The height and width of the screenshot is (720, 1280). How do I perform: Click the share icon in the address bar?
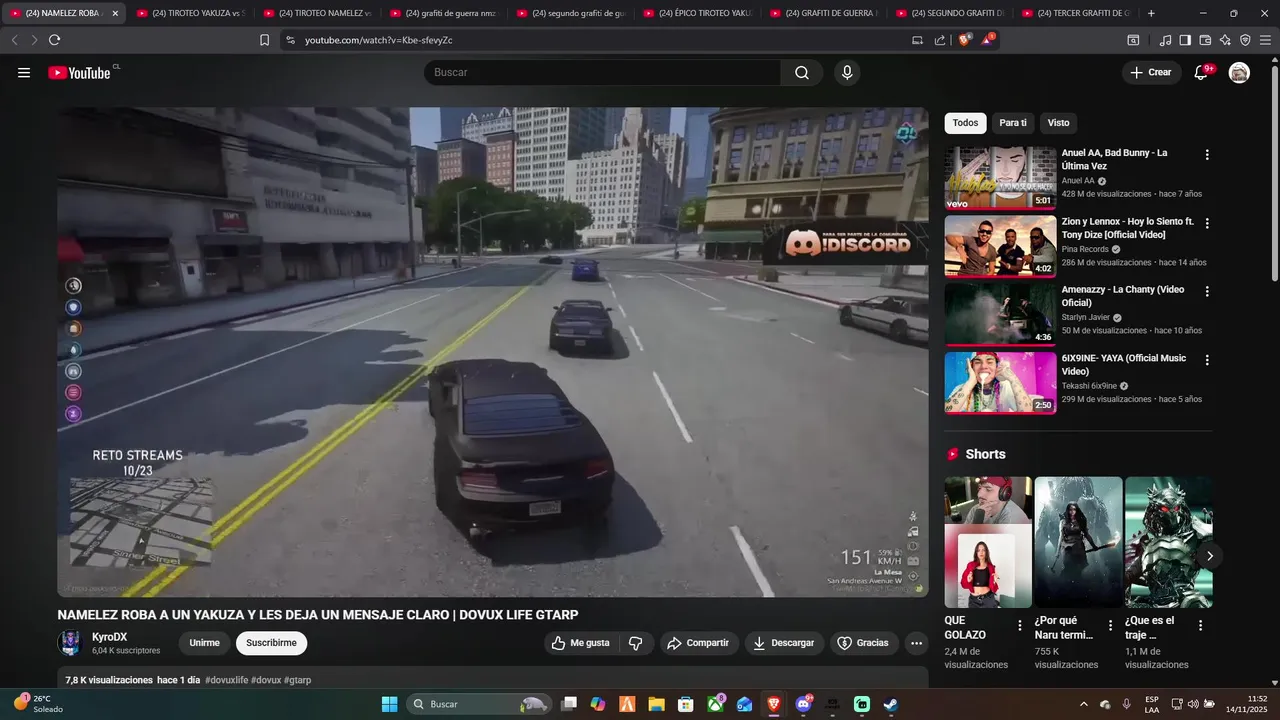tap(940, 40)
